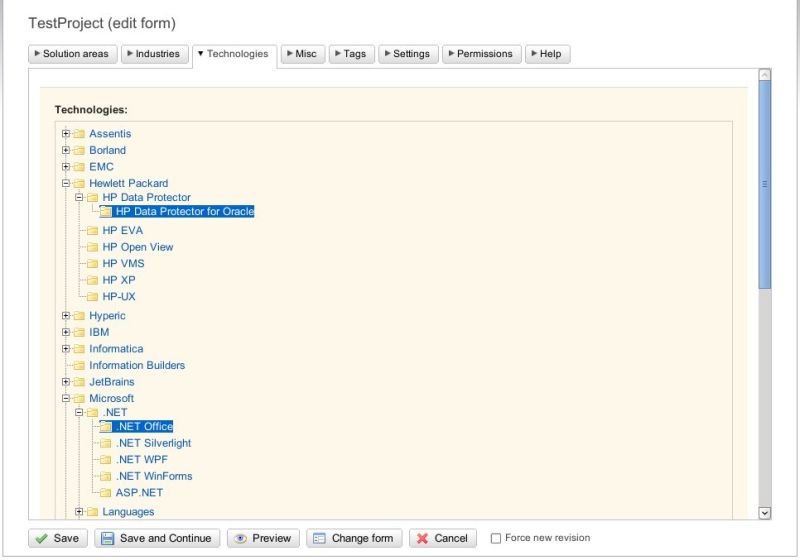Expand the Assentis tree node
This screenshot has width=800, height=560.
(66, 134)
